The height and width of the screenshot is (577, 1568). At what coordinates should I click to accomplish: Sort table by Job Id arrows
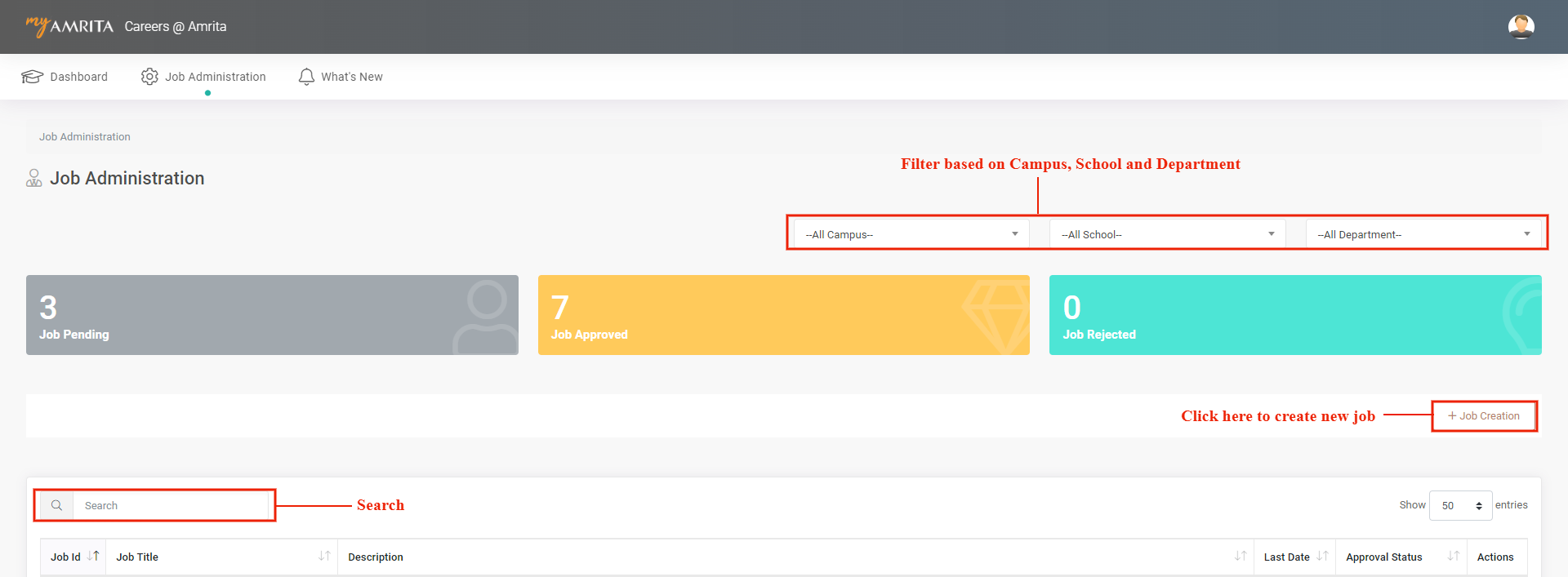(x=93, y=557)
